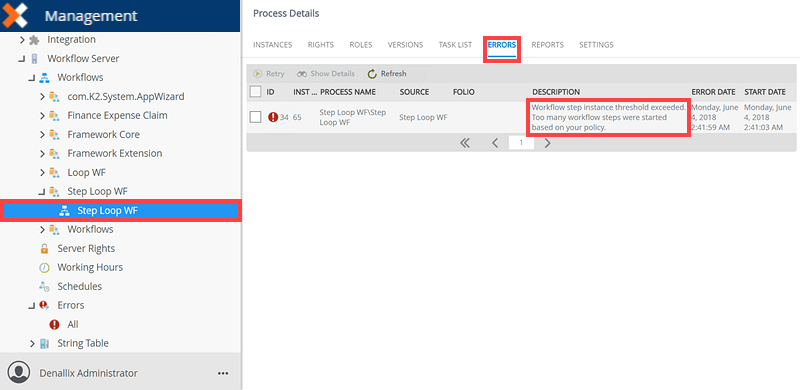This screenshot has width=800, height=390.
Task: Click the red error icon beside All
Action: (x=54, y=325)
